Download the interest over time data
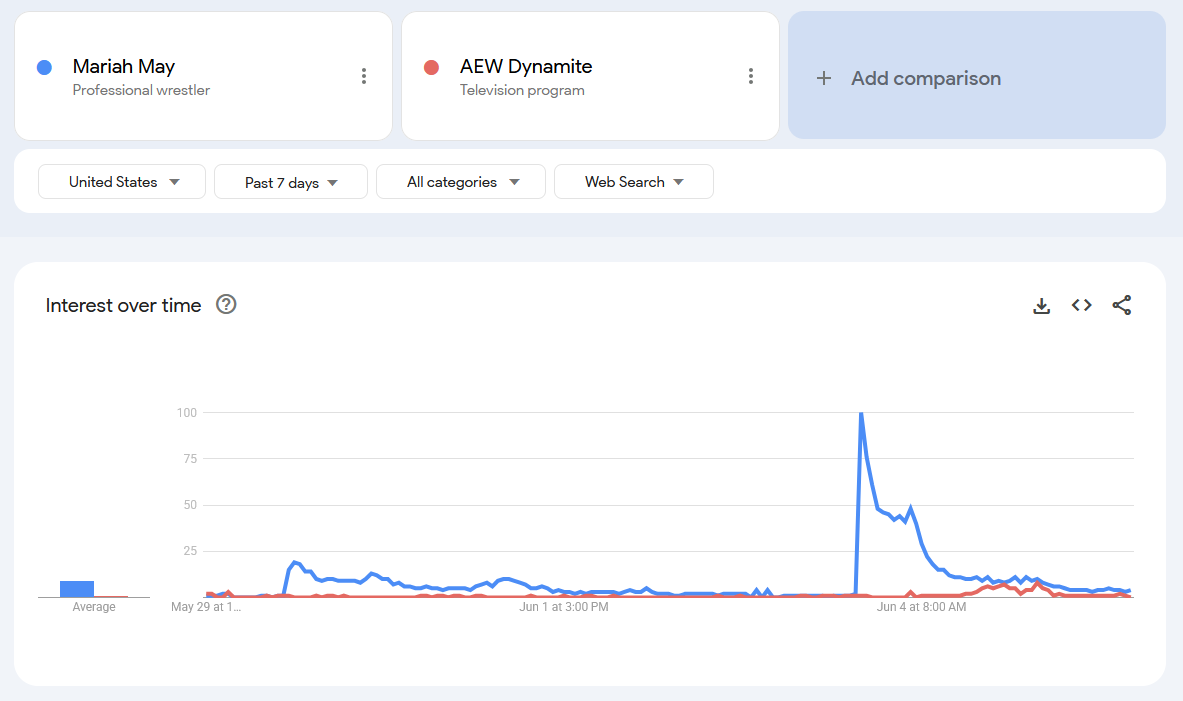The width and height of the screenshot is (1183, 701). (x=1041, y=306)
